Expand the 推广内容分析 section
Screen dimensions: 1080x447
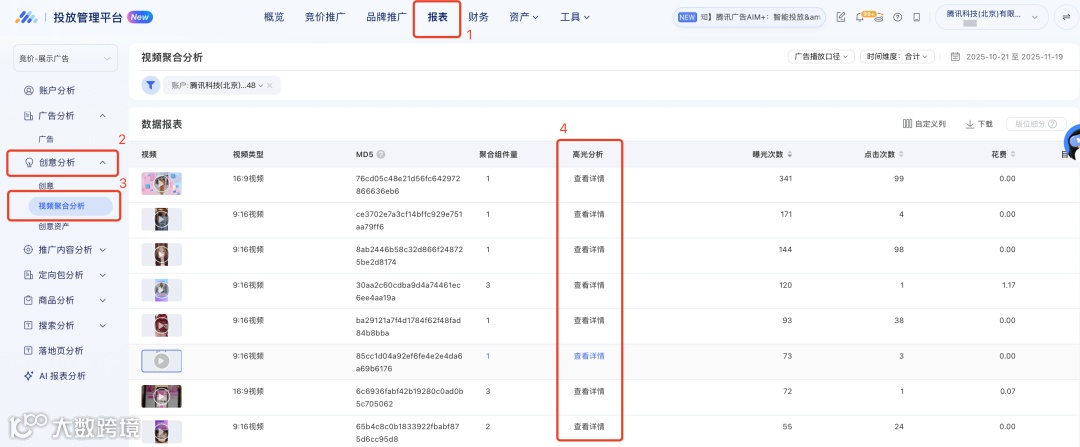coord(103,249)
